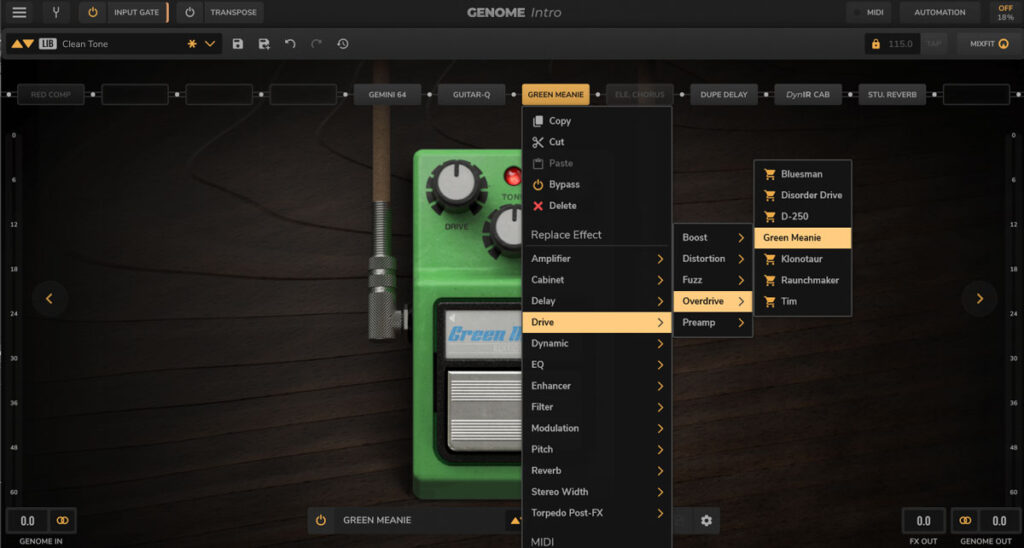
Task: Toggle Genome Out stereo link icon
Action: (x=965, y=521)
